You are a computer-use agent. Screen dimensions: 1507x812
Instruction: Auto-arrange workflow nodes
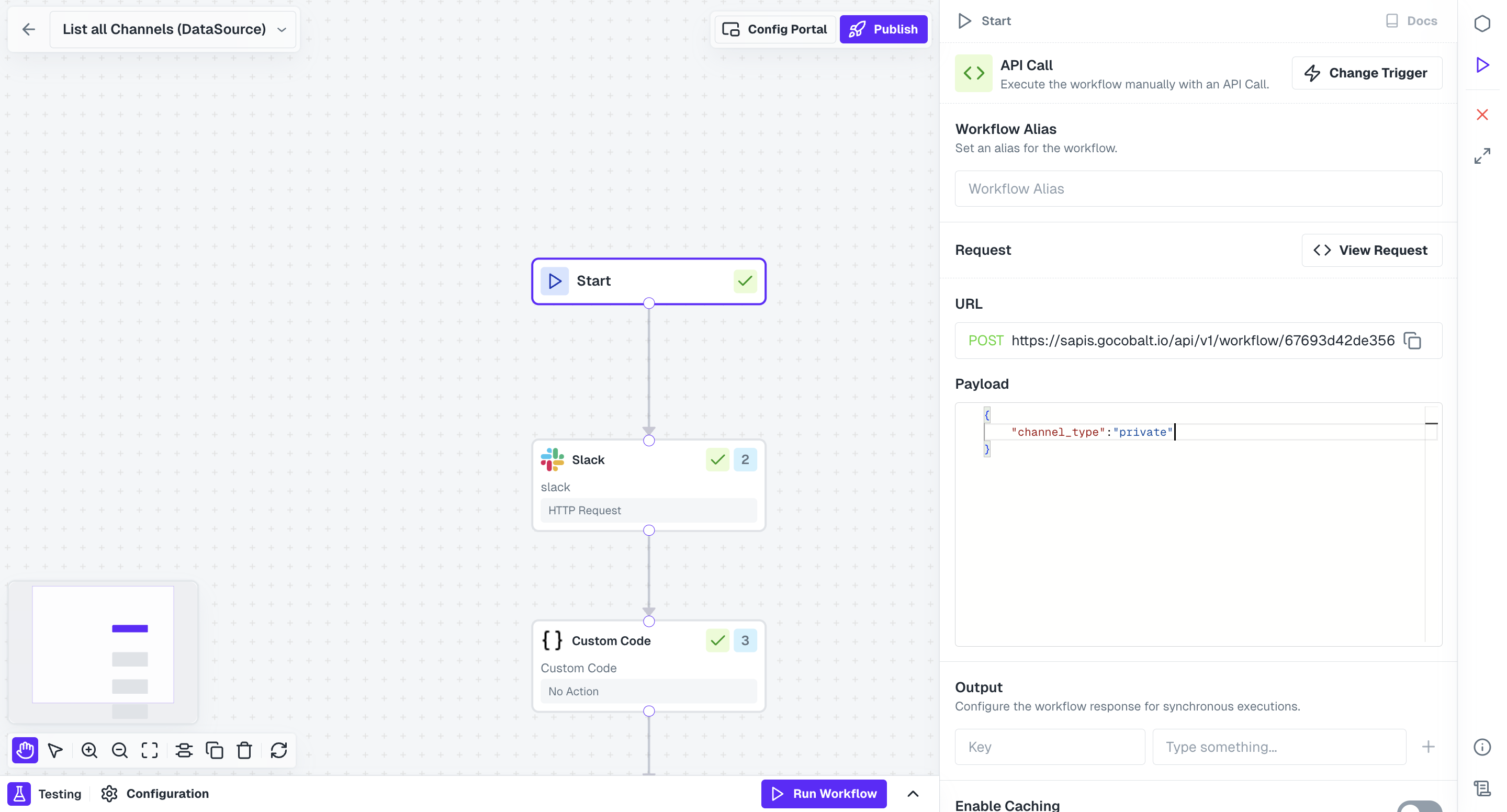click(x=184, y=750)
